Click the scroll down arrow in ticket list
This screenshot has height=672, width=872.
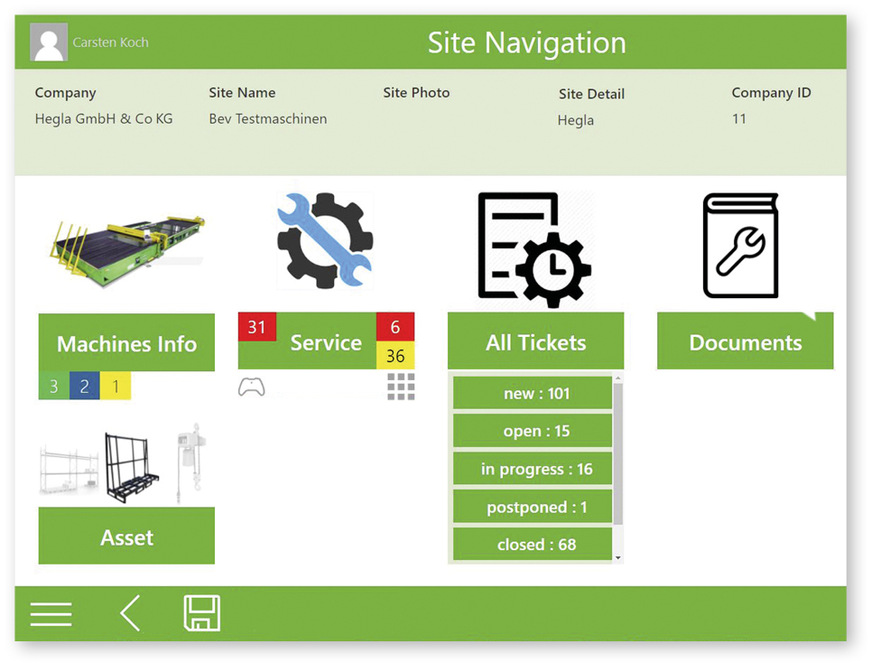tap(618, 557)
